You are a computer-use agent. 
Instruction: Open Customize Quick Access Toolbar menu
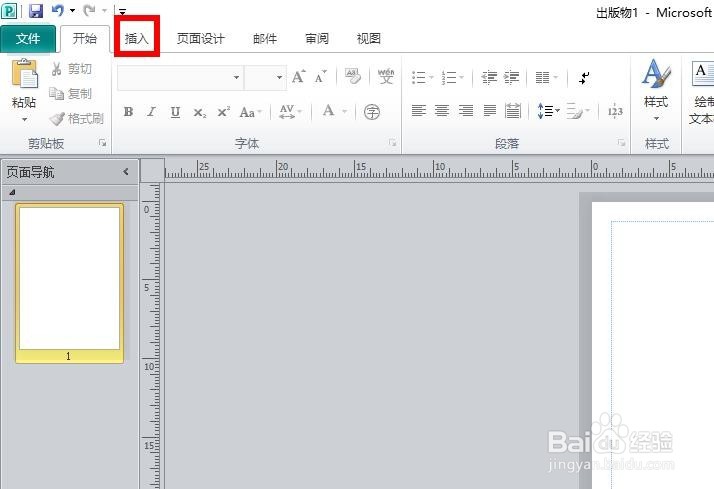coord(122,11)
